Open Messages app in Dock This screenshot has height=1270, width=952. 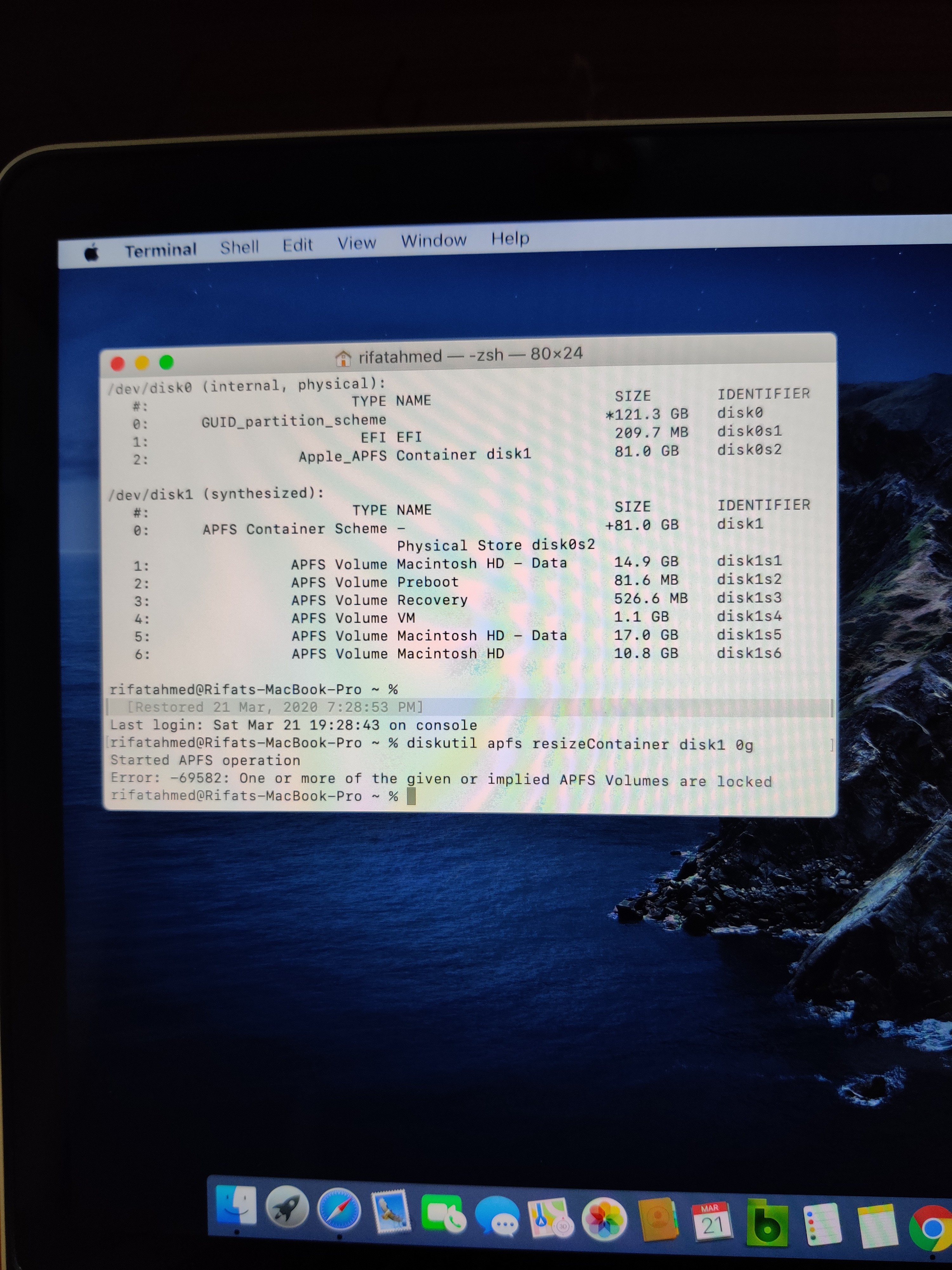click(x=497, y=1216)
